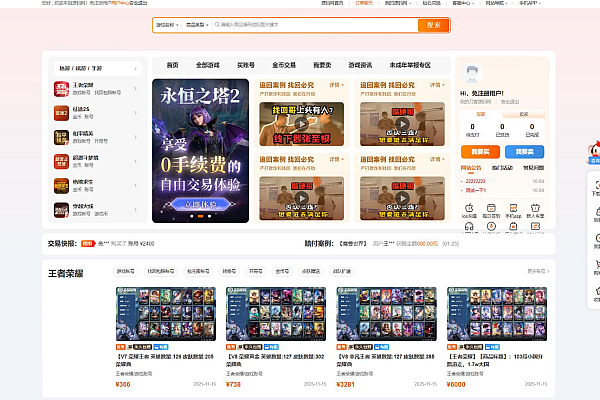600x400 pixels.
Task: Filter by the 游戏账号 chip under 王者荣耀
Action: click(x=126, y=271)
